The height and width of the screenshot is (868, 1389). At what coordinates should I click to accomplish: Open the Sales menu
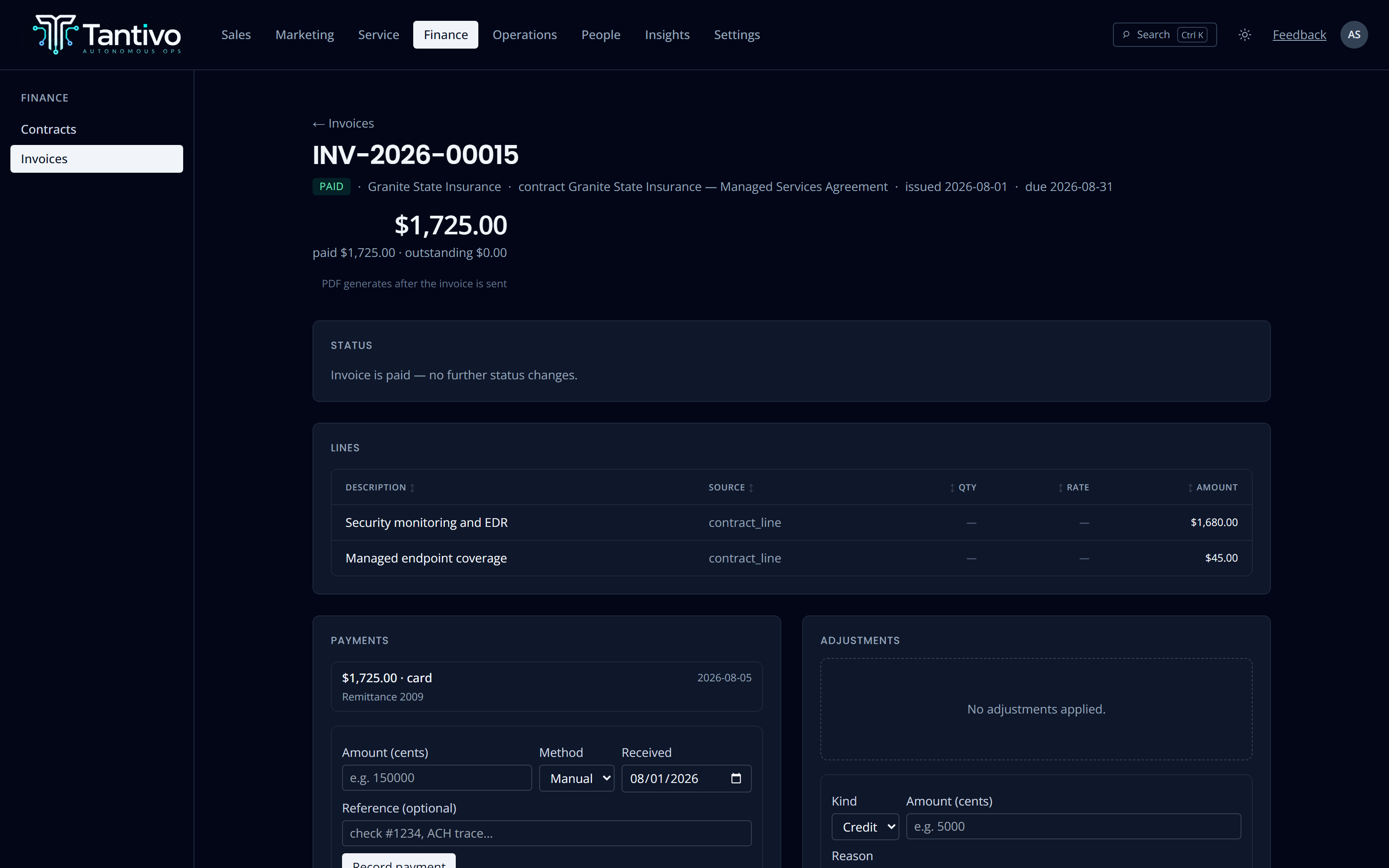click(236, 35)
